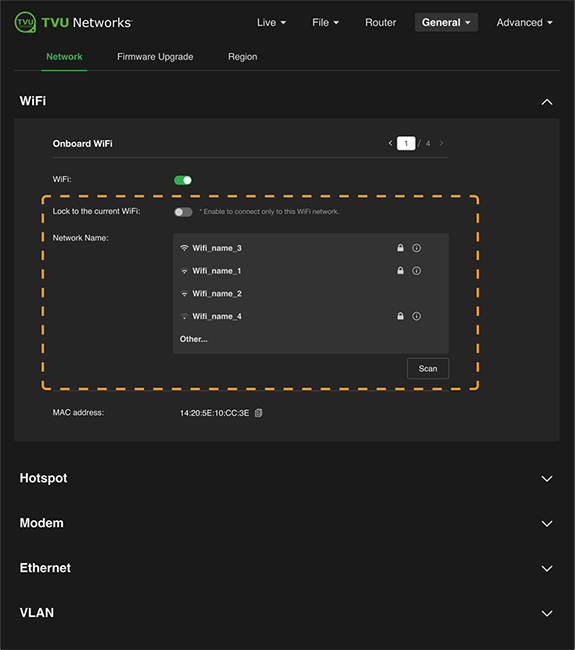The image size is (576, 650).
Task: Collapse the WiFi section
Action: (x=547, y=102)
